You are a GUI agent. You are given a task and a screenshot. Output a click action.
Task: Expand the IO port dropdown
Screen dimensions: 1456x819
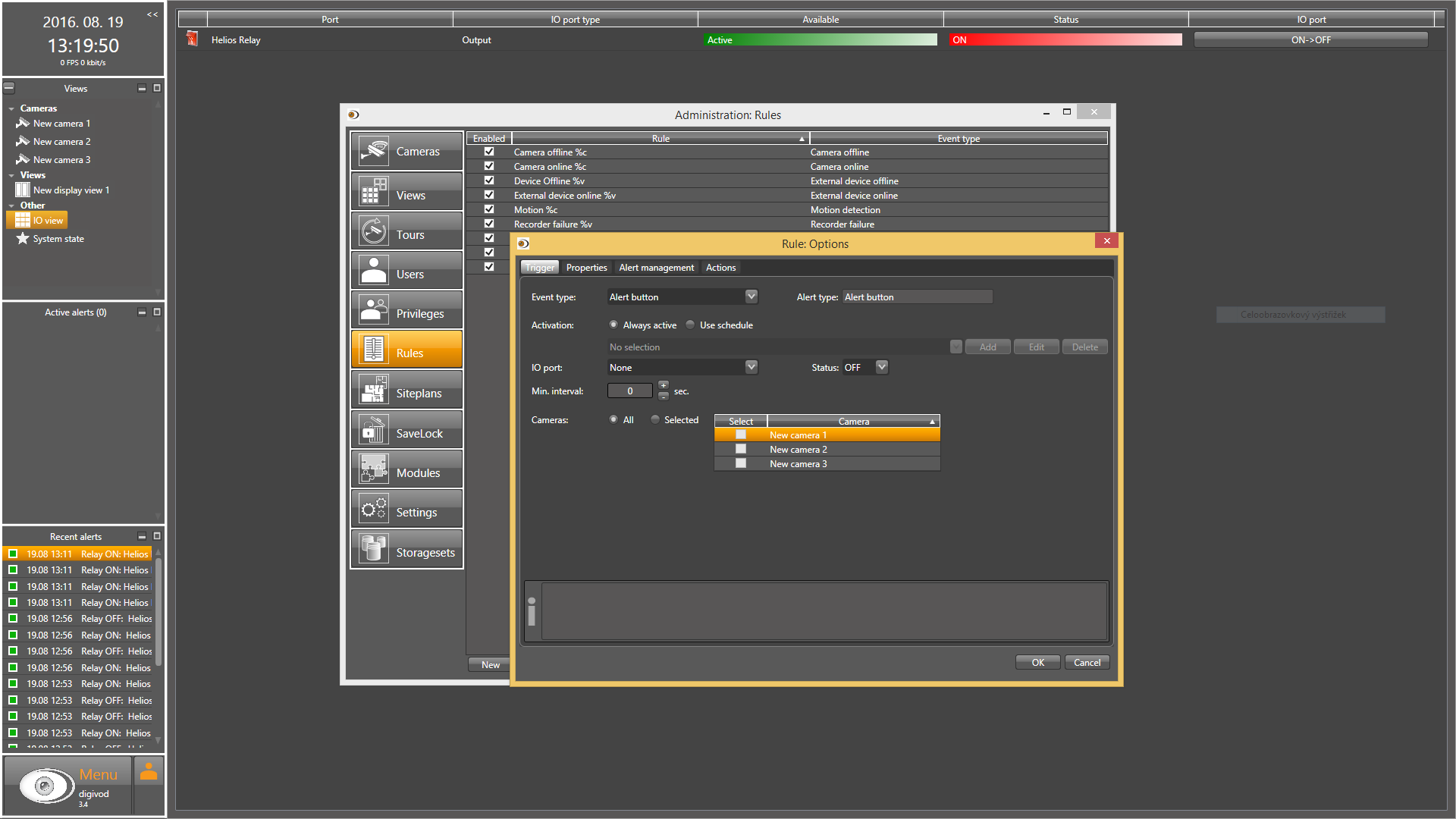coord(751,367)
